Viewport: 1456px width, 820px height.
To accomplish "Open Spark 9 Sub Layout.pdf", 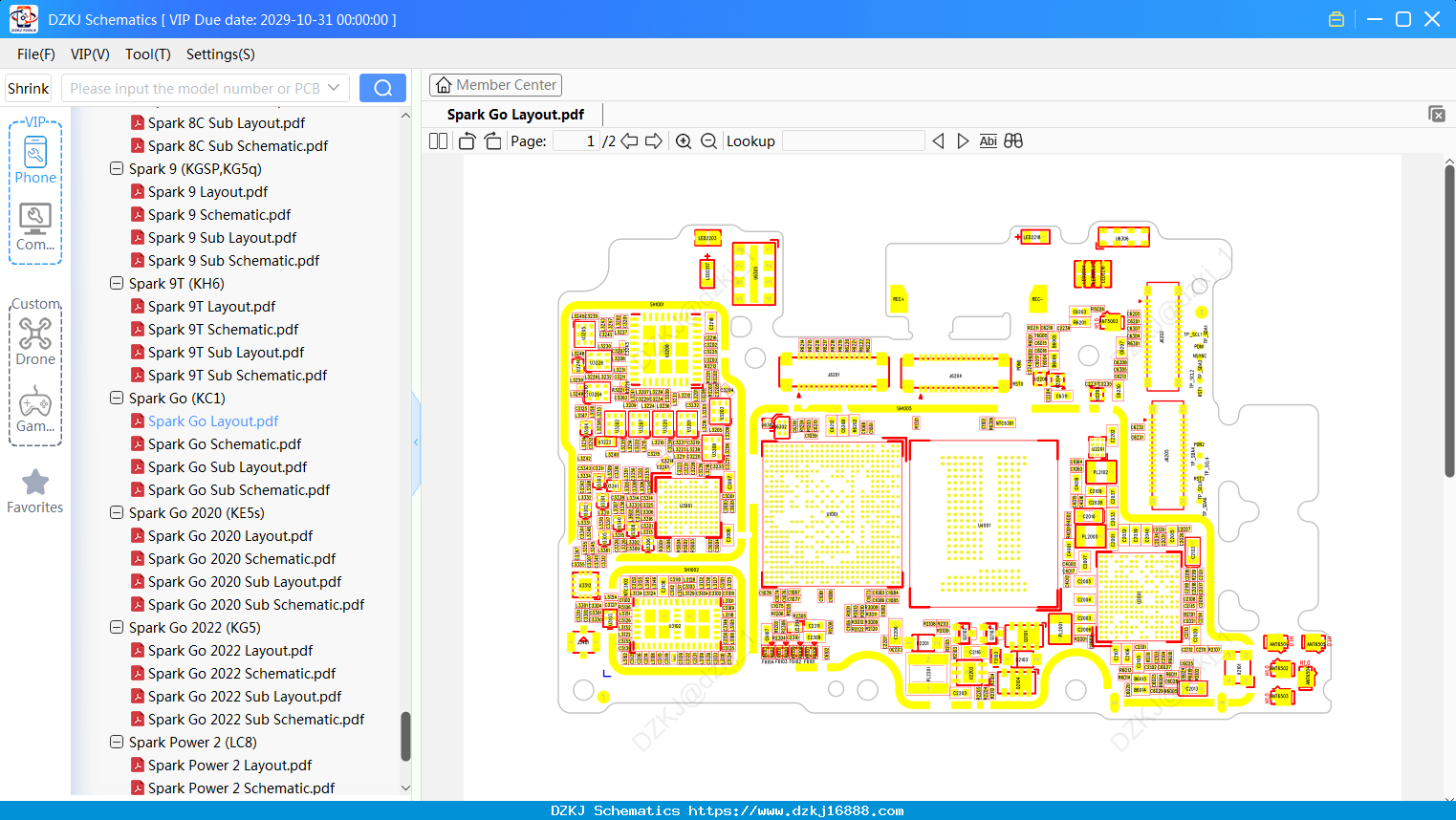I will [x=222, y=237].
